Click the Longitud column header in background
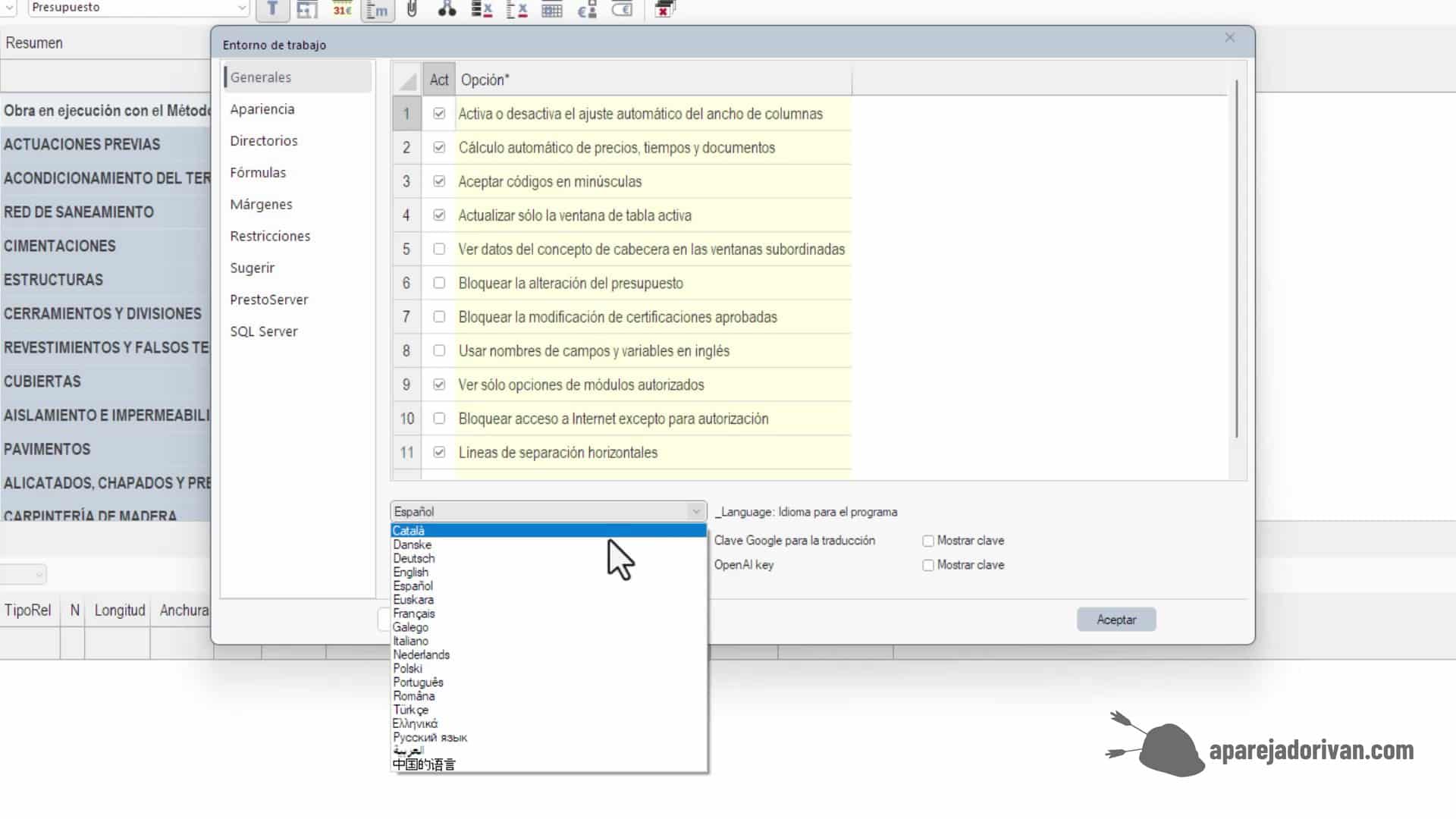The height and width of the screenshot is (819, 1456). point(119,610)
